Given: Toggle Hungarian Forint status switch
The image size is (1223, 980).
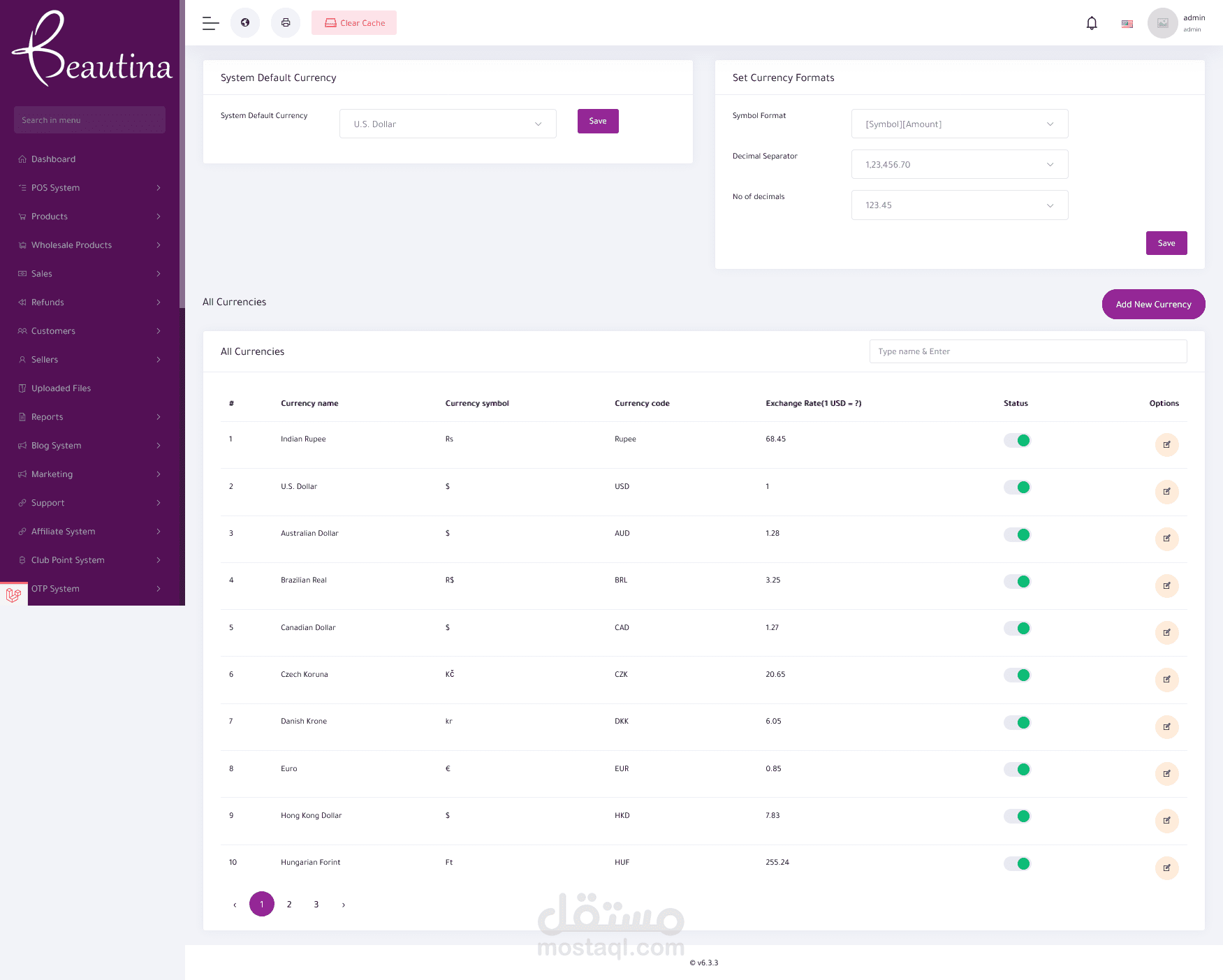Looking at the screenshot, I should click(x=1017, y=863).
